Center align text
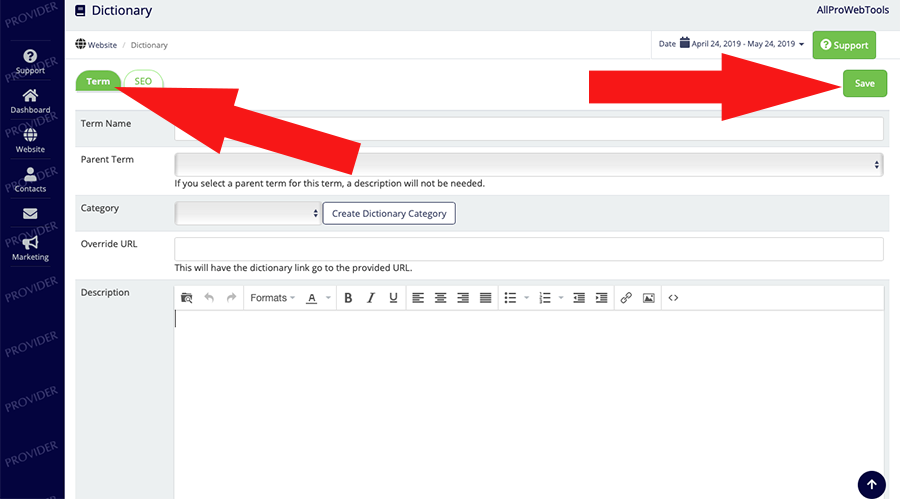 [440, 297]
